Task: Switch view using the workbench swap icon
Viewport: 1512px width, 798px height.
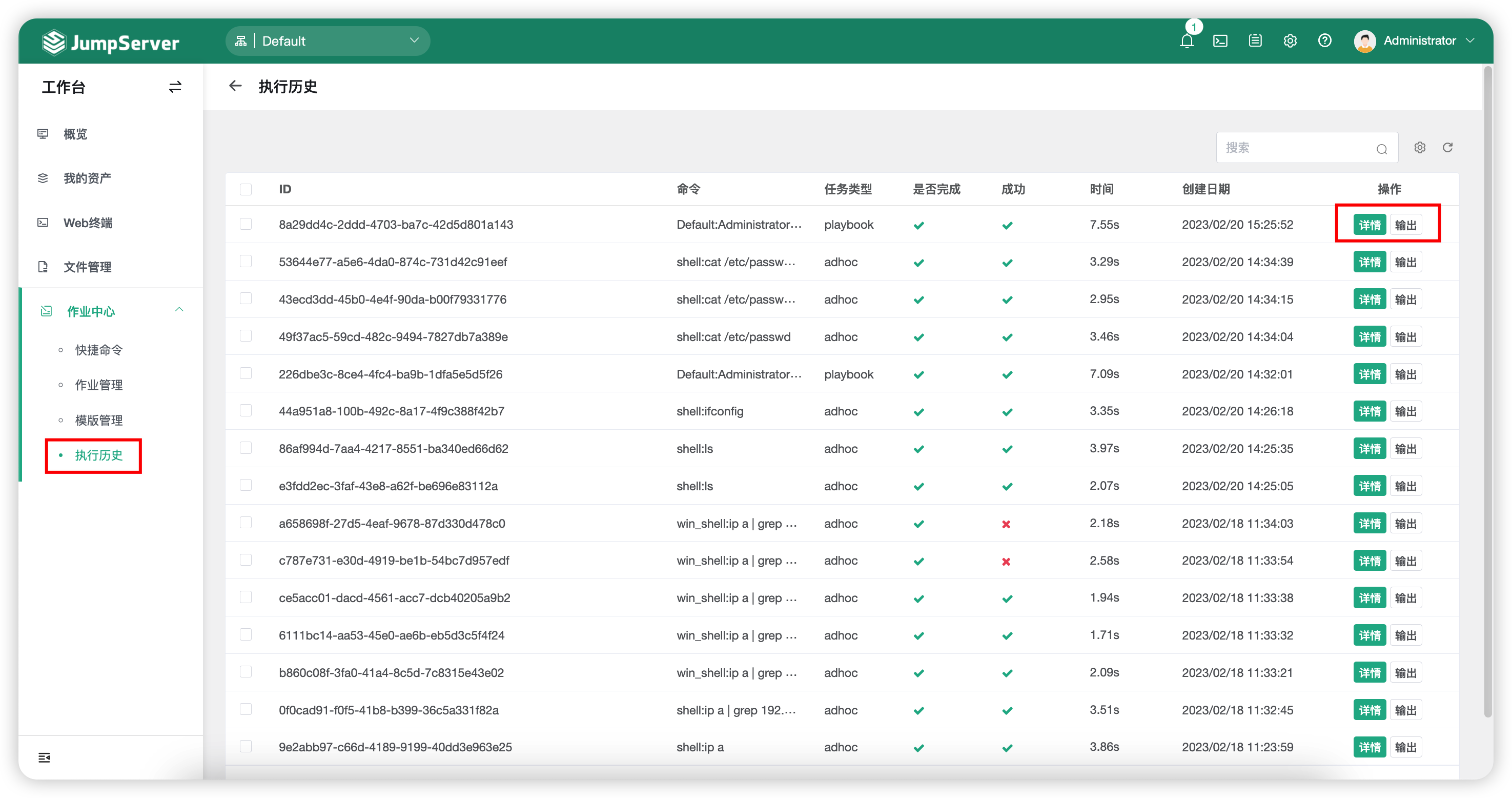Action: [175, 87]
